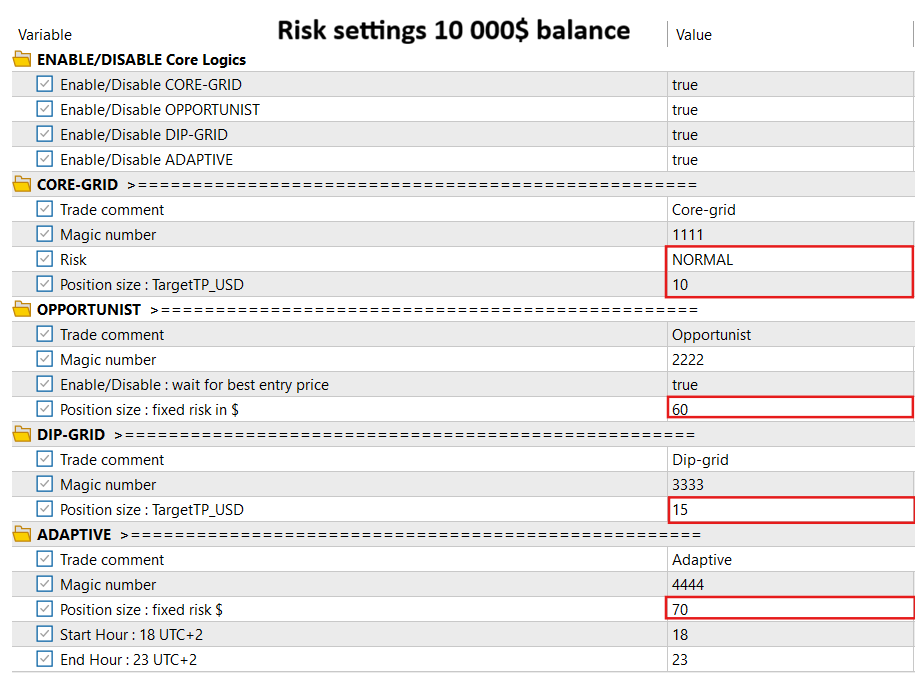923x685 pixels.
Task: Toggle the Enable/Disable OPPORTUNIST checkbox
Action: 45,109
